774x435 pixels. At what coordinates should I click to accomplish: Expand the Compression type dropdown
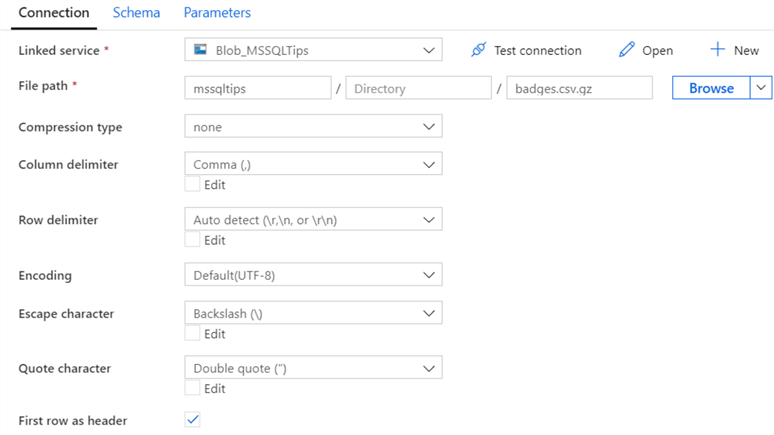point(428,127)
